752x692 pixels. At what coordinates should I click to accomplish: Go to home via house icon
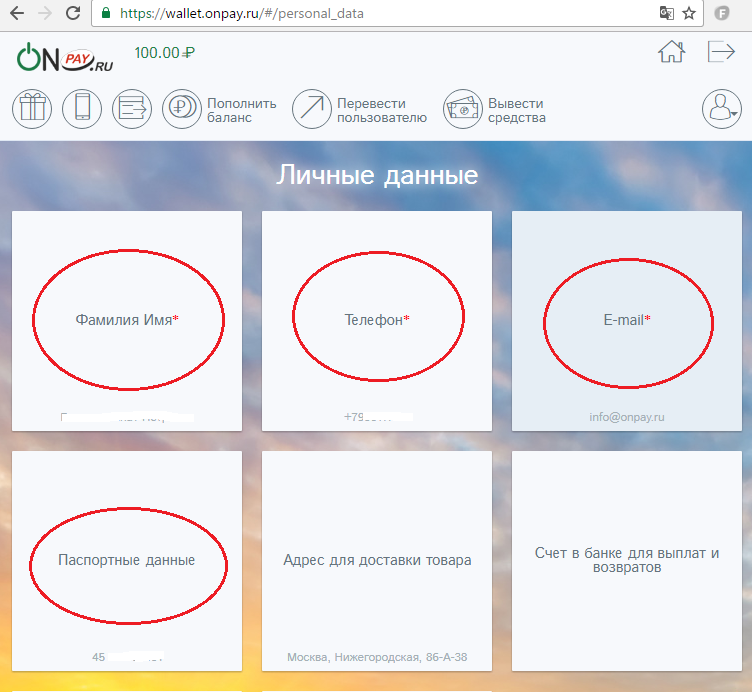click(x=671, y=53)
